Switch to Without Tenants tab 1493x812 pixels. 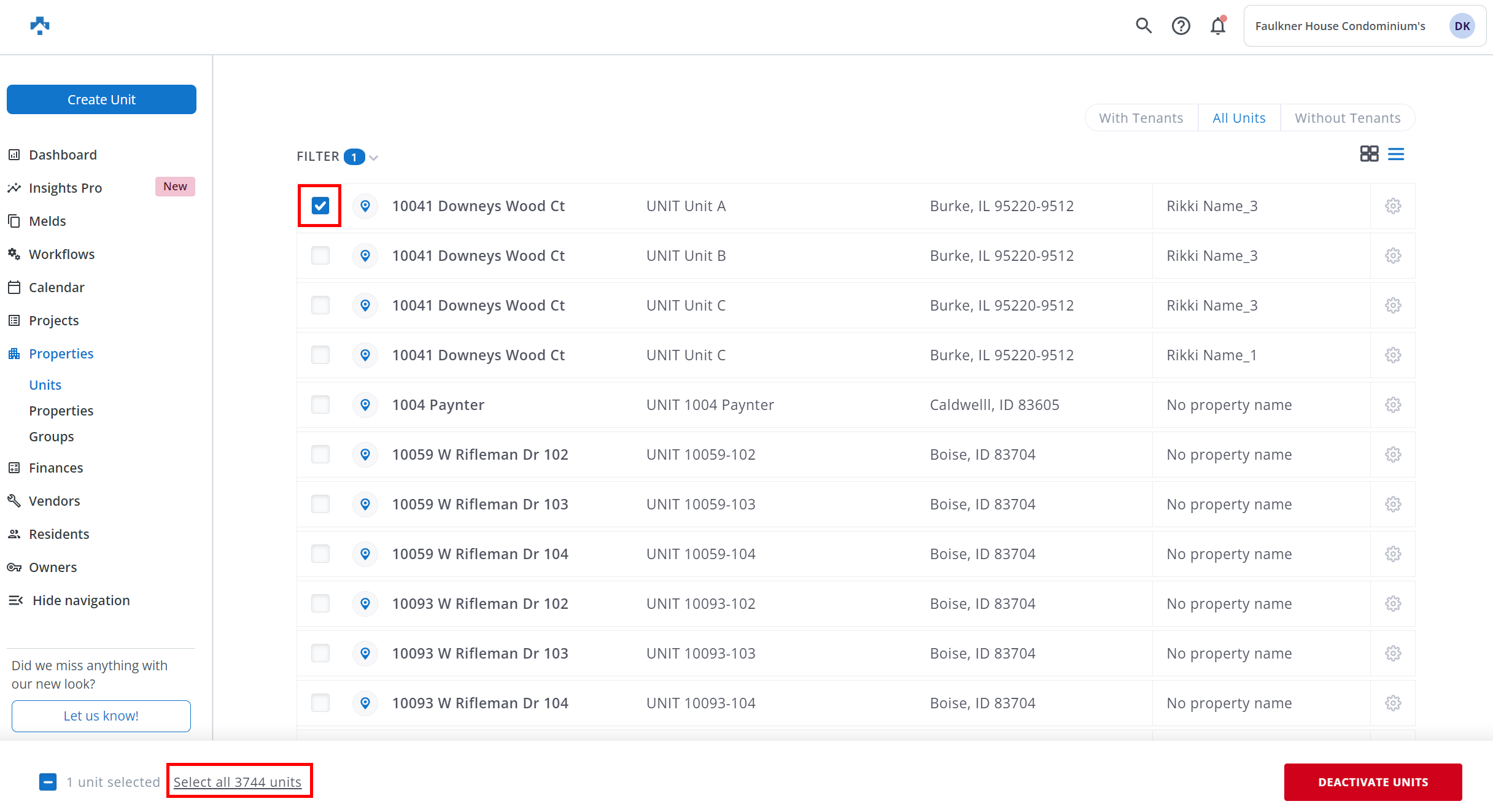pyautogui.click(x=1348, y=118)
